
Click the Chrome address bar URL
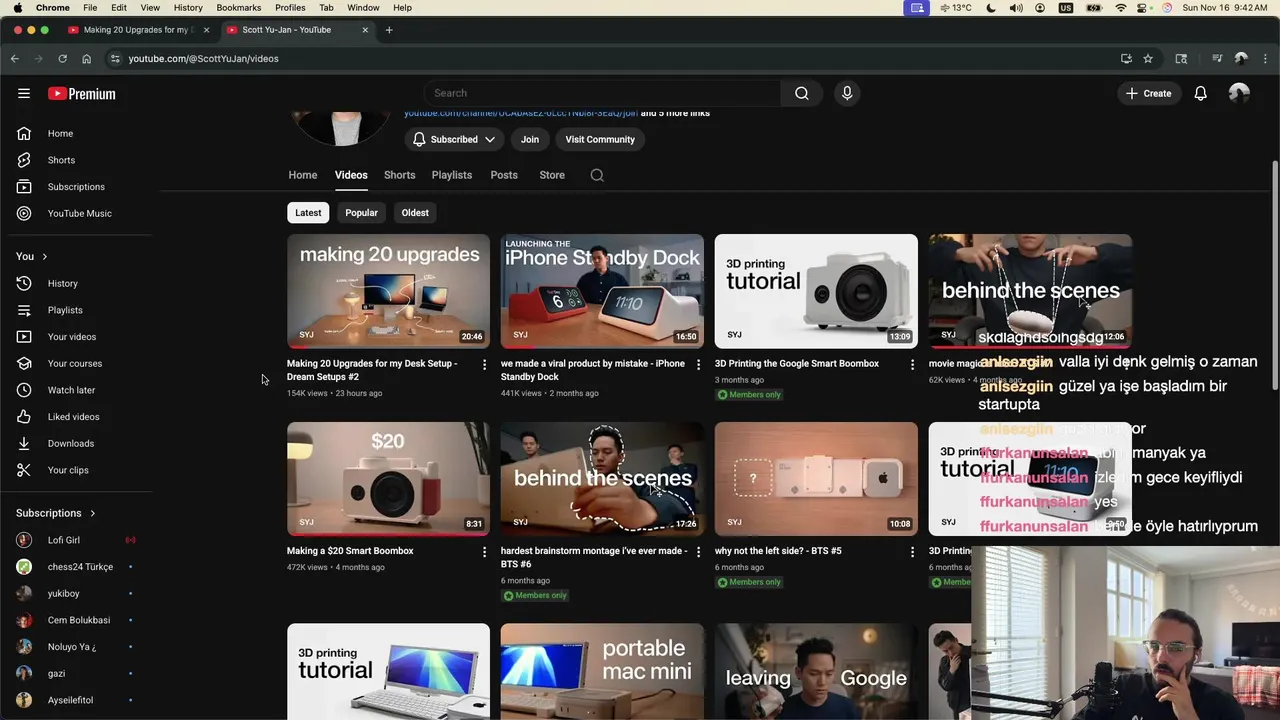(x=204, y=59)
